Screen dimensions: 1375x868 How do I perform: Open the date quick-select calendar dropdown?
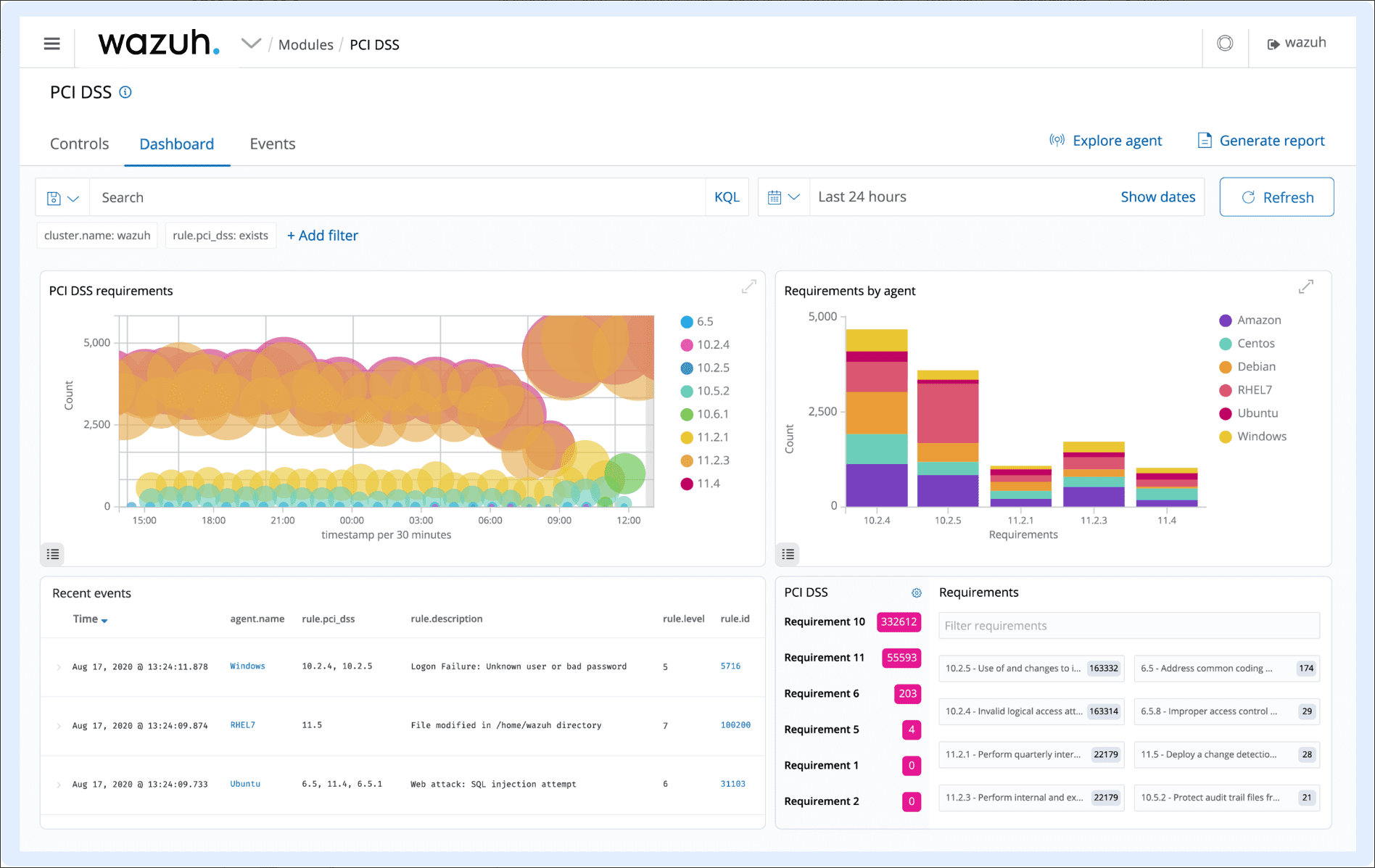pyautogui.click(x=783, y=197)
